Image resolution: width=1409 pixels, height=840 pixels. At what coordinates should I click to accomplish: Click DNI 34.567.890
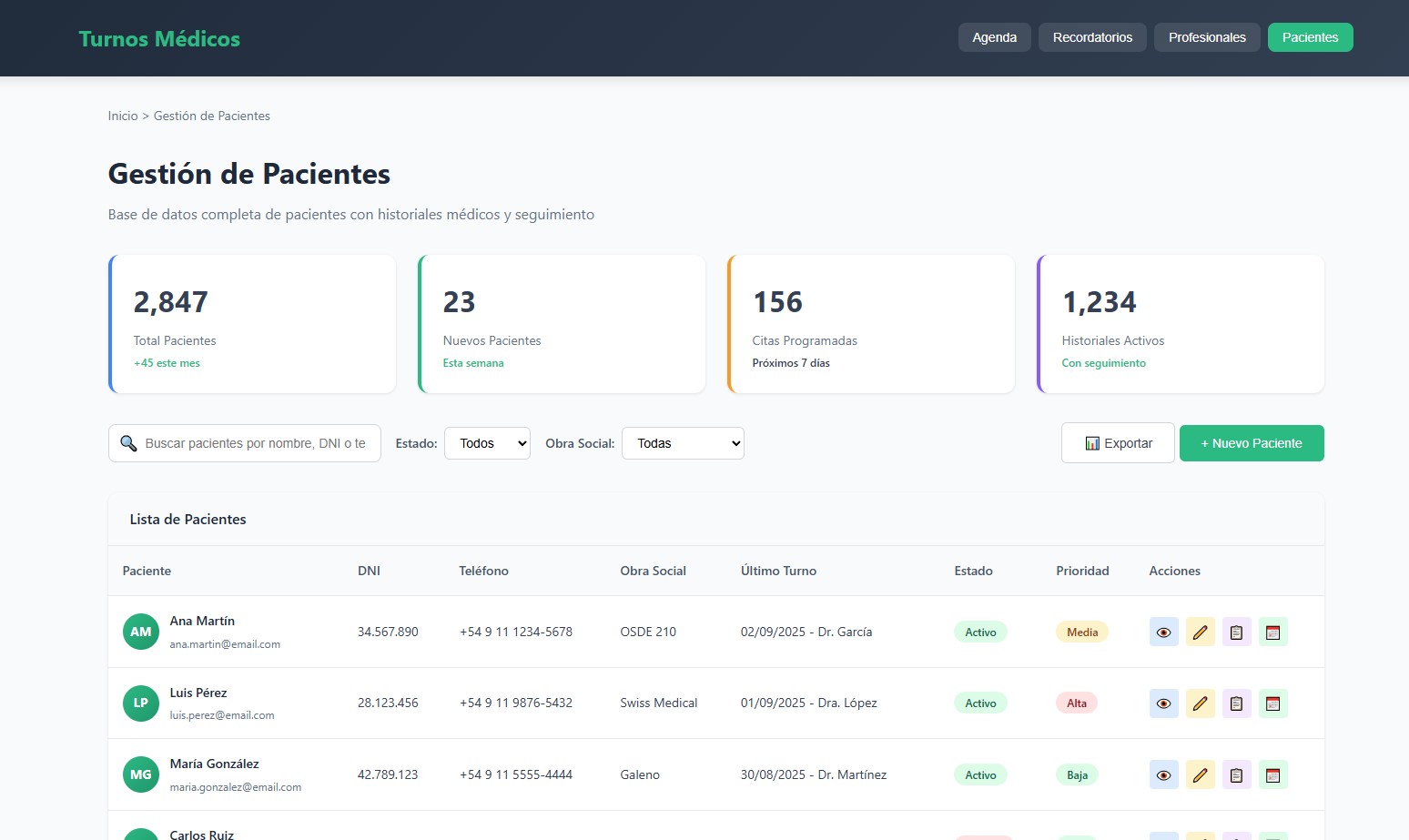coord(388,632)
